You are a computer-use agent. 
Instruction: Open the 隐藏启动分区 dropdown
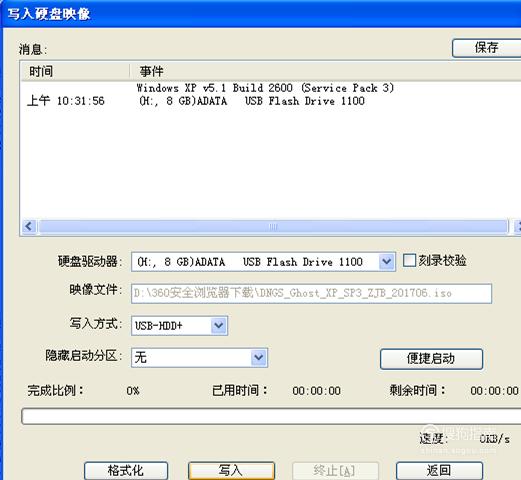pos(259,358)
